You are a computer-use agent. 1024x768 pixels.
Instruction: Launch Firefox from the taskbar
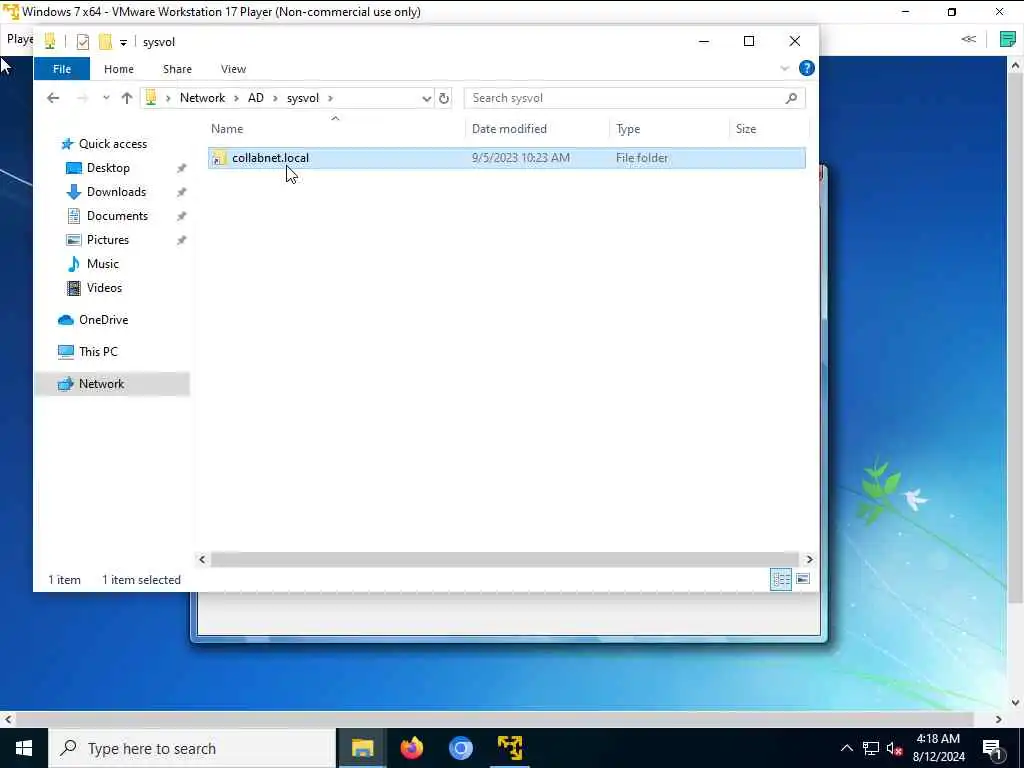tap(411, 748)
